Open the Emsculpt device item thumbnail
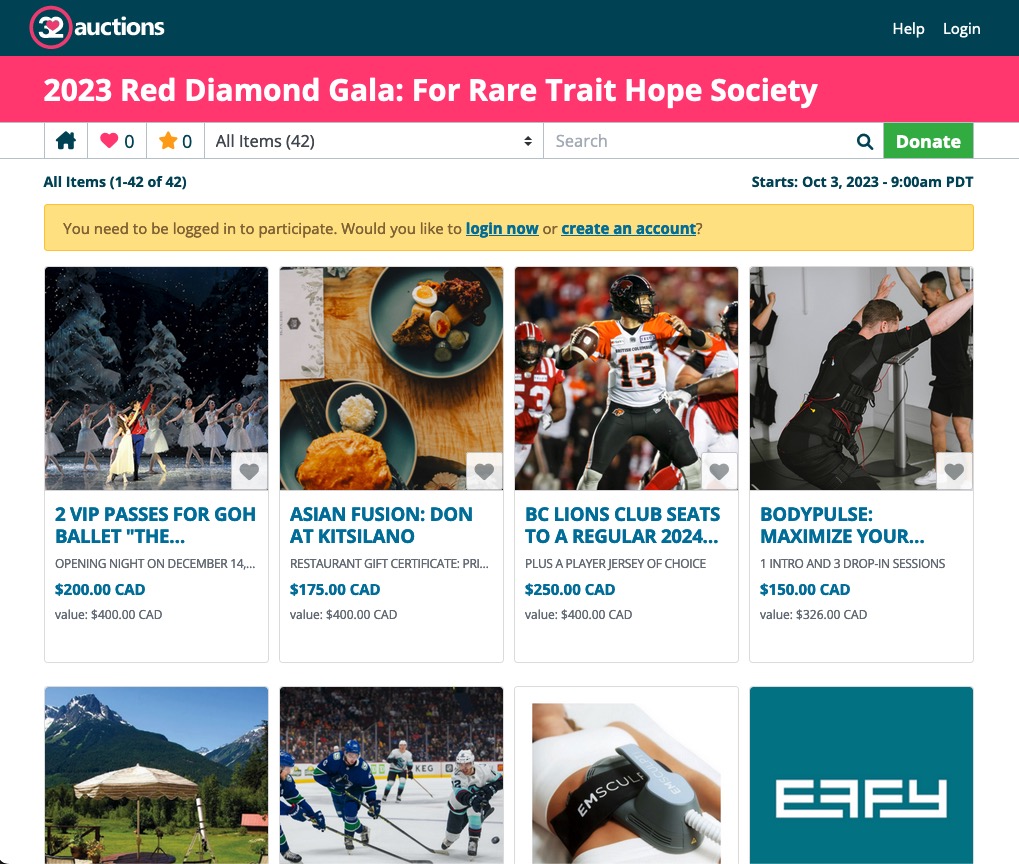Screen dimensions: 1019x864 (x=626, y=775)
